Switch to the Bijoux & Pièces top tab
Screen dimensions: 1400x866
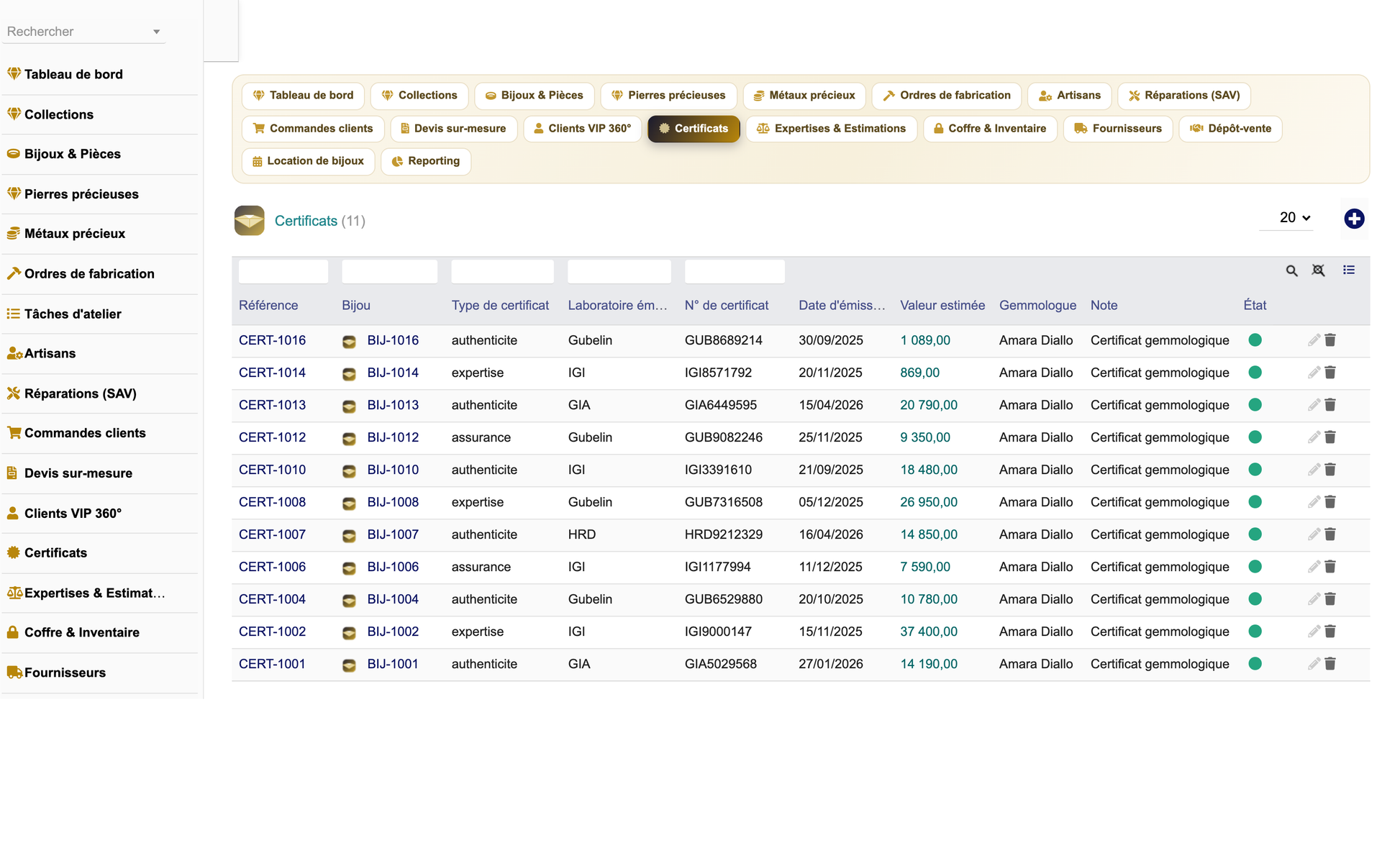point(535,96)
